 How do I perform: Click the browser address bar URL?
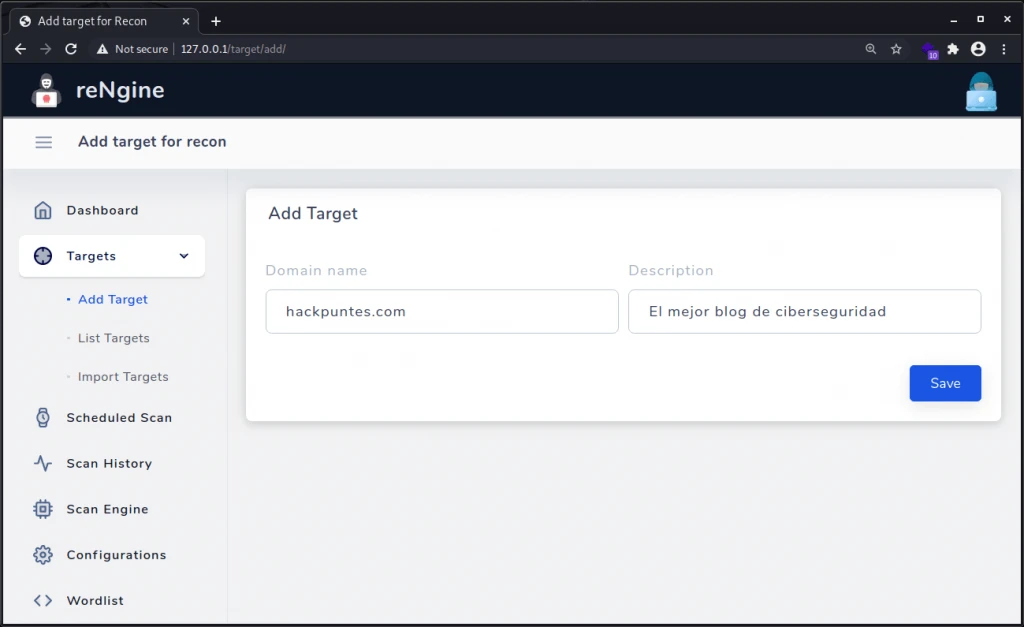tap(233, 49)
